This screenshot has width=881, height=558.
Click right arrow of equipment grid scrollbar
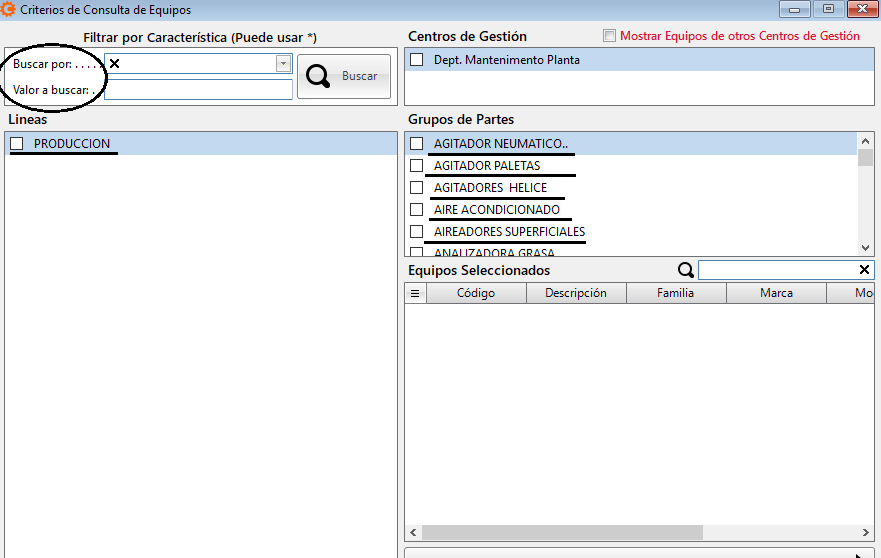[866, 532]
